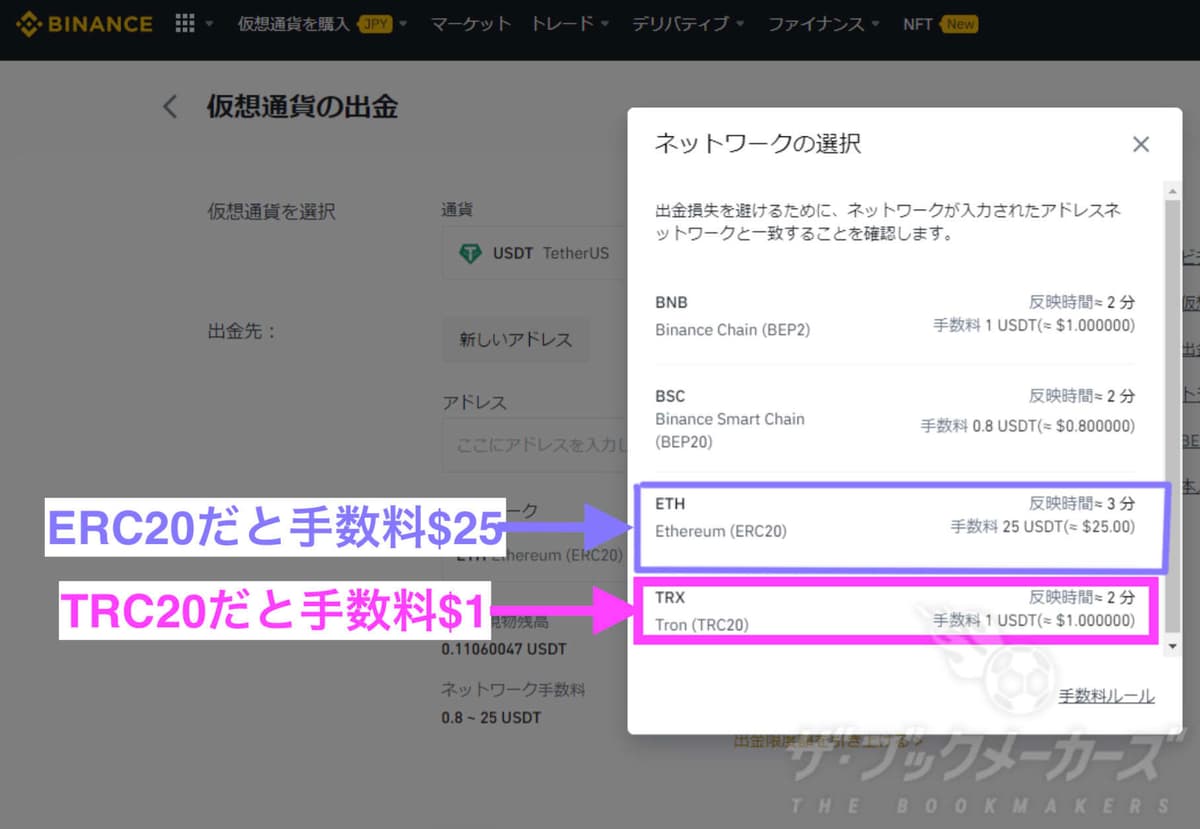Select the TRX Tron (TRC20) network

(x=897, y=609)
